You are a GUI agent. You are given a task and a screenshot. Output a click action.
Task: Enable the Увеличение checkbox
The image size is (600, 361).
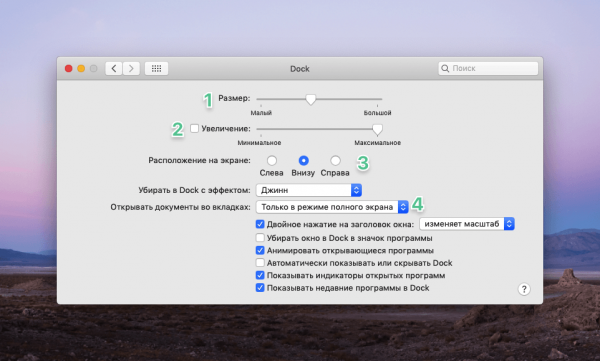[x=194, y=129]
